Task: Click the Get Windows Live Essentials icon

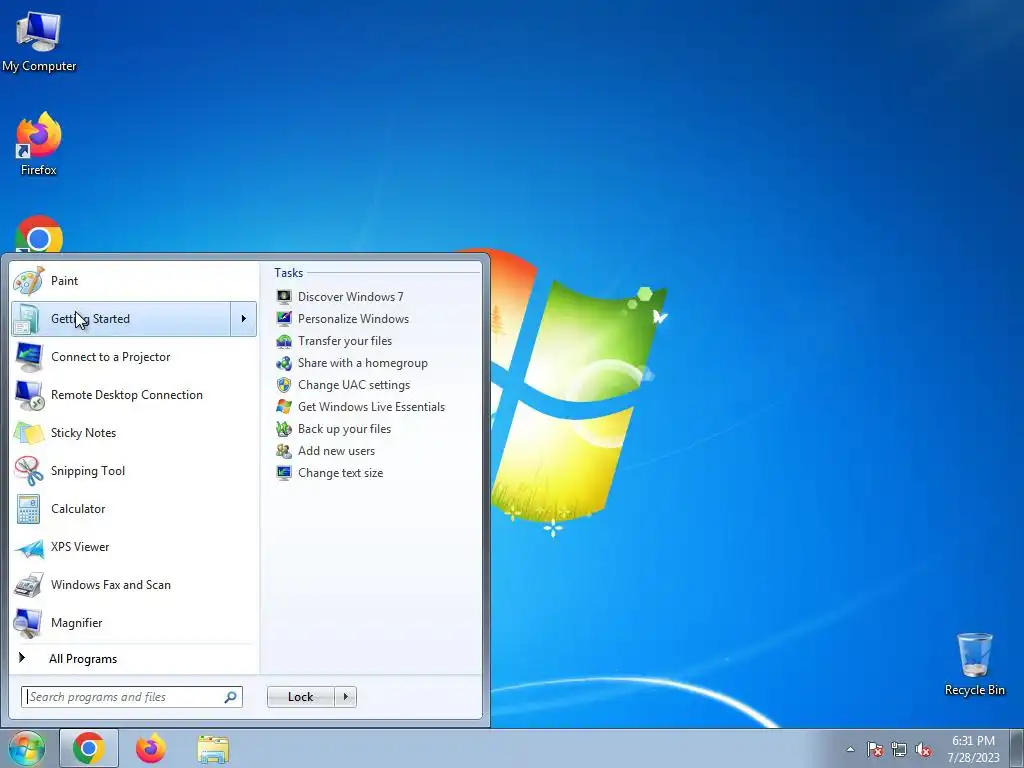Action: click(284, 407)
